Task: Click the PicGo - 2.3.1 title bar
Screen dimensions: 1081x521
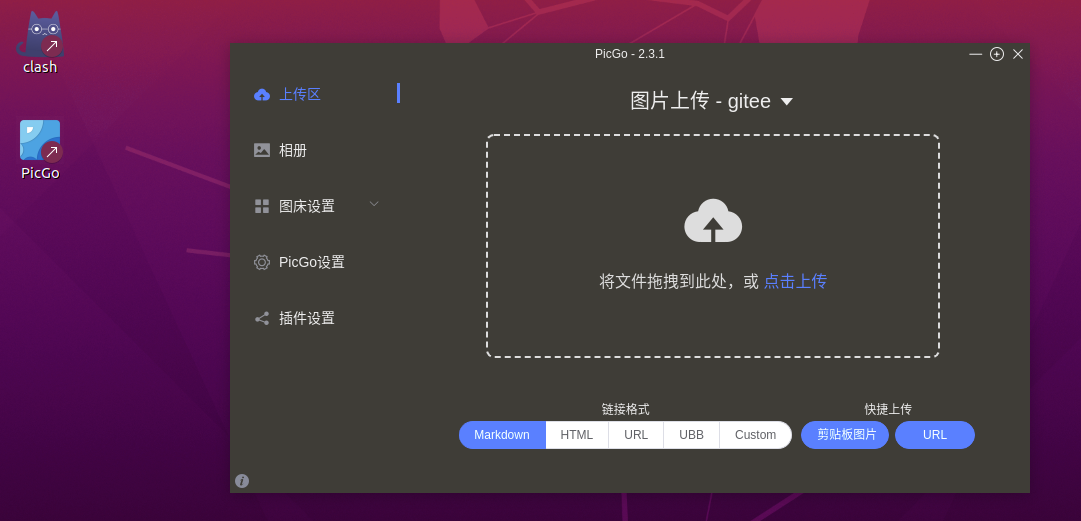Action: pos(630,54)
